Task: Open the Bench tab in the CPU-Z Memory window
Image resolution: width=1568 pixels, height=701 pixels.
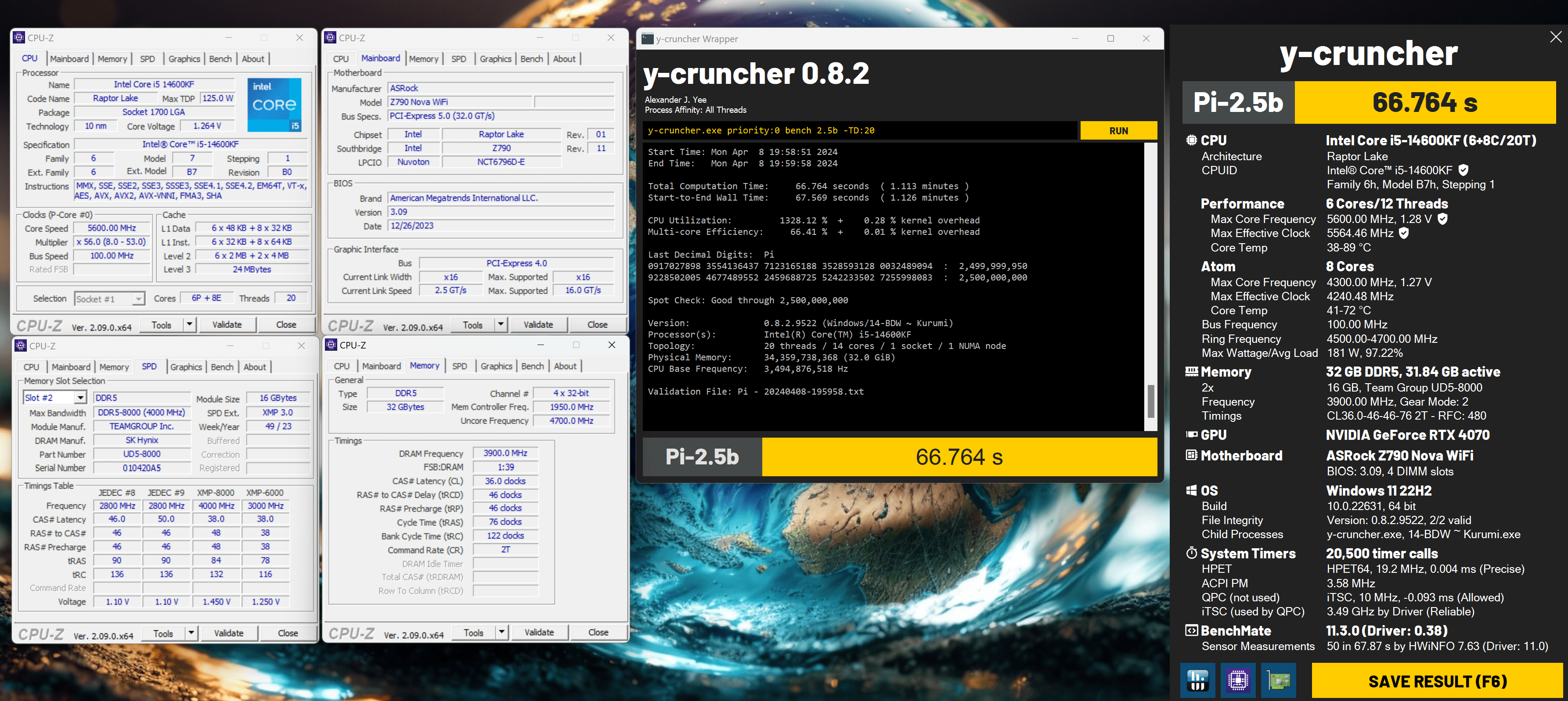Action: (x=533, y=367)
